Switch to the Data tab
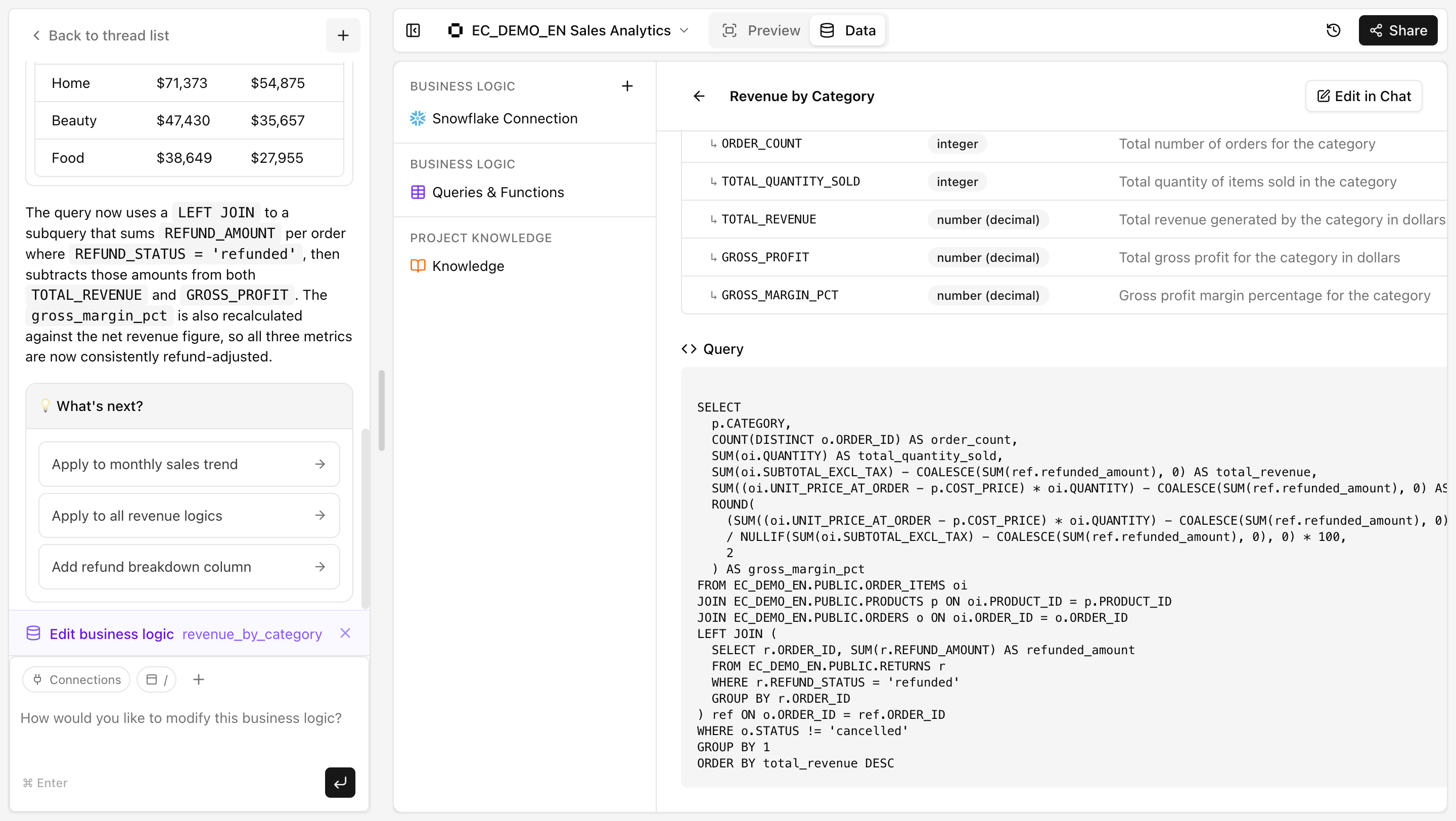The image size is (1456, 821). point(848,30)
